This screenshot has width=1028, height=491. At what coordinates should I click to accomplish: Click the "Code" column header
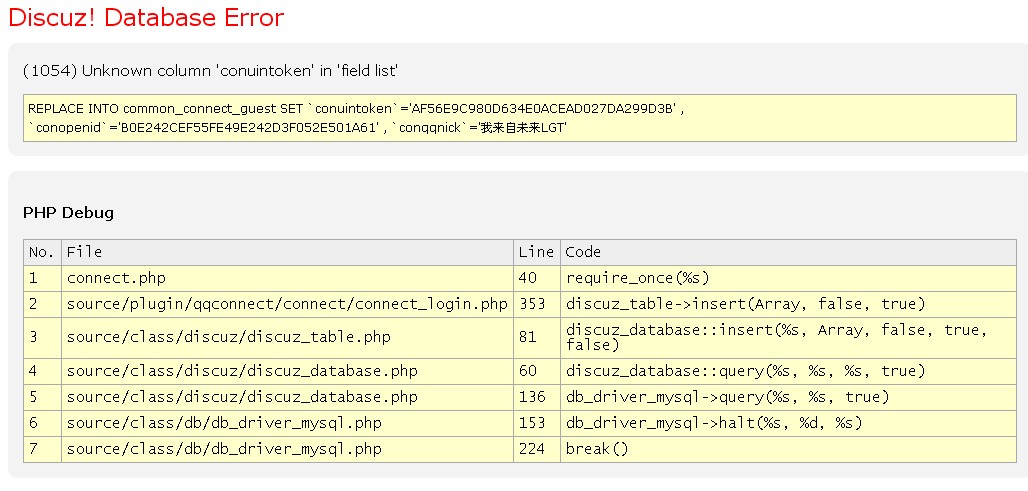tap(583, 252)
